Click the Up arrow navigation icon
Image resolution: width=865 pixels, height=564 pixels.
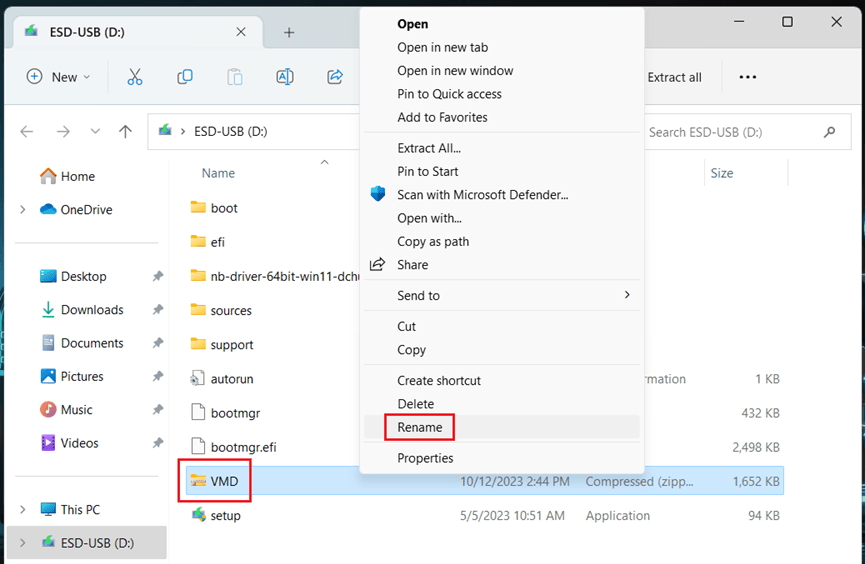tap(125, 132)
